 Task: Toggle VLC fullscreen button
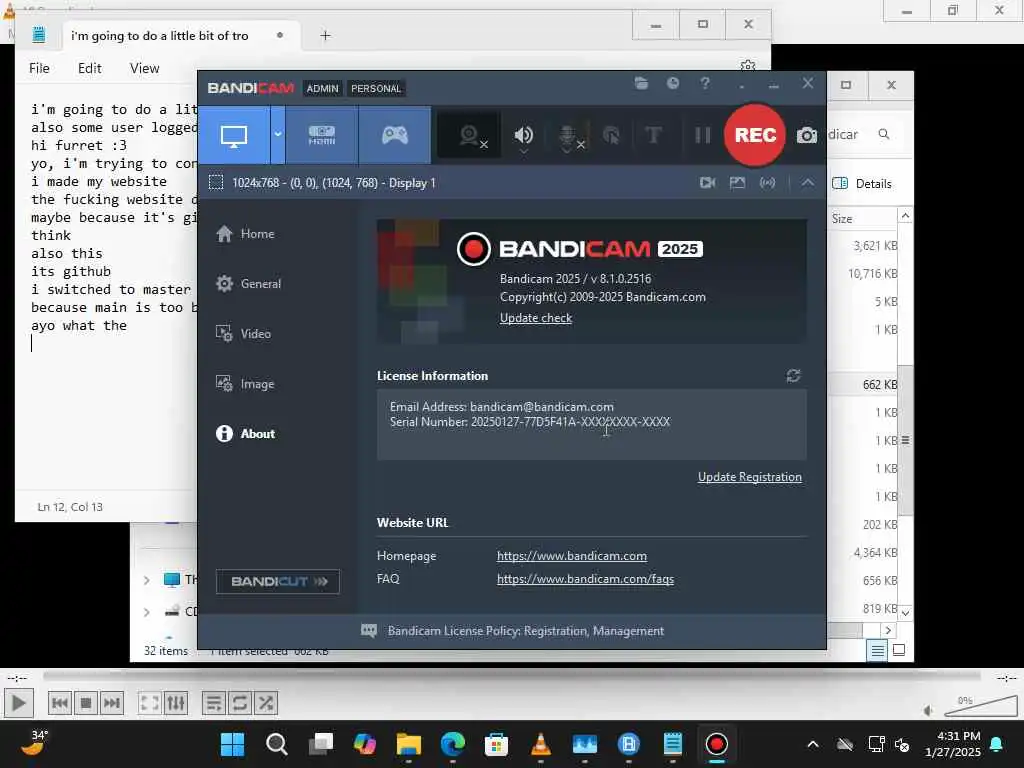coord(150,703)
